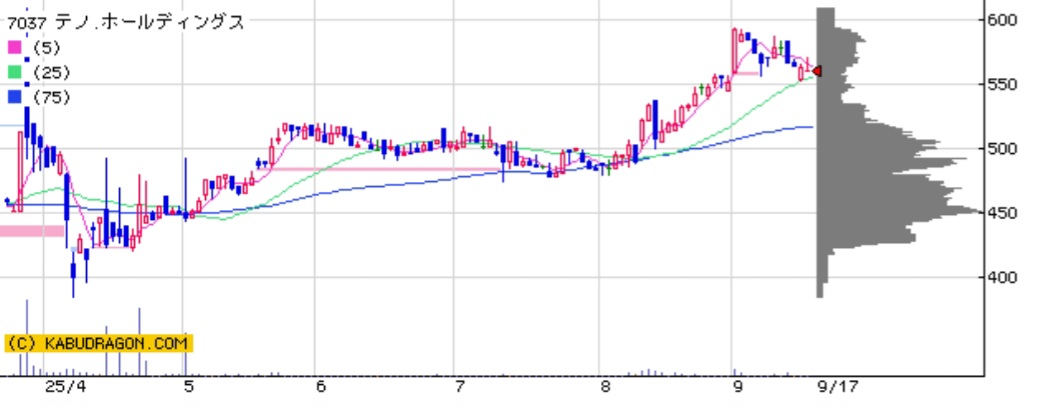The image size is (1055, 406).
Task: Click the green (25) moving average swatch
Action: (x=14, y=72)
